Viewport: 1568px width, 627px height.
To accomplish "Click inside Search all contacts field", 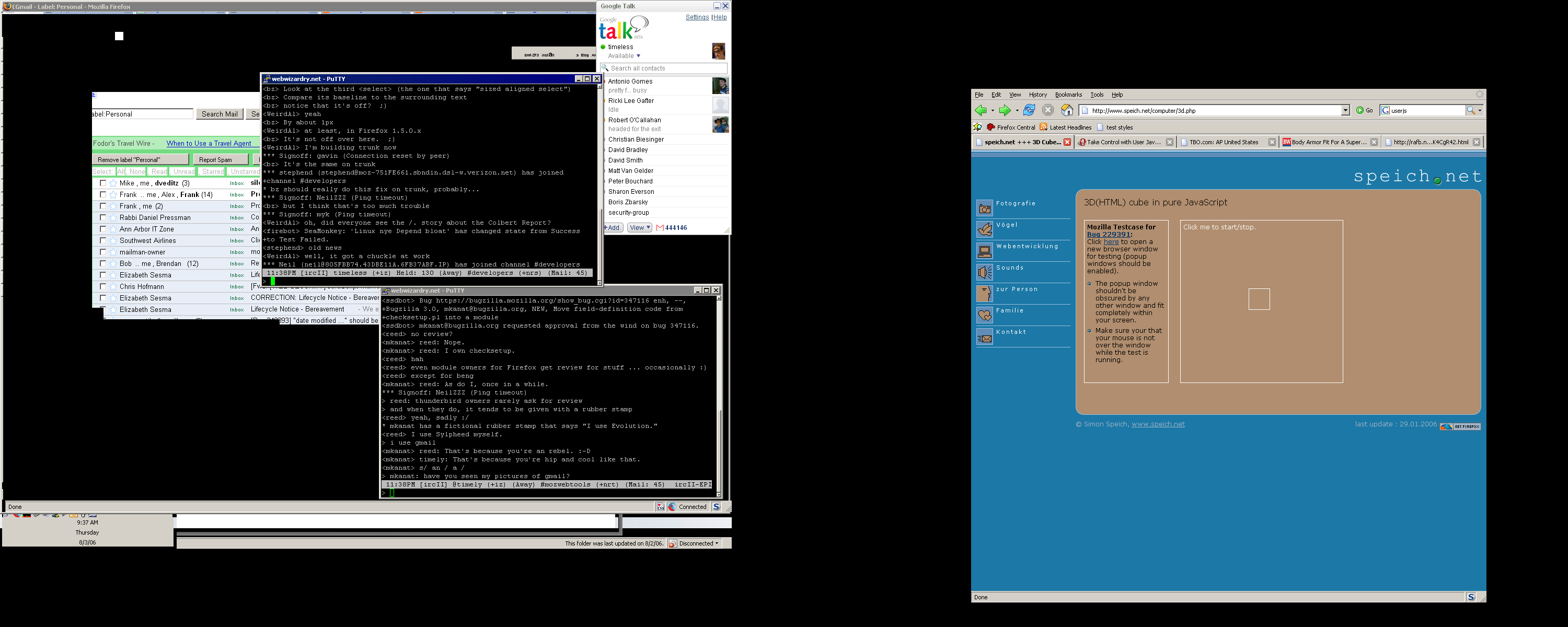I will (663, 68).
